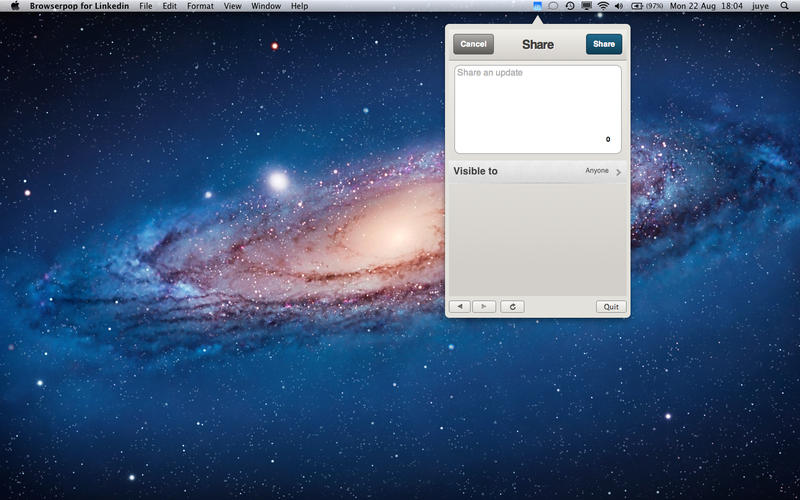
Task: Expand the Visible to Anyone chevron
Action: click(x=618, y=172)
